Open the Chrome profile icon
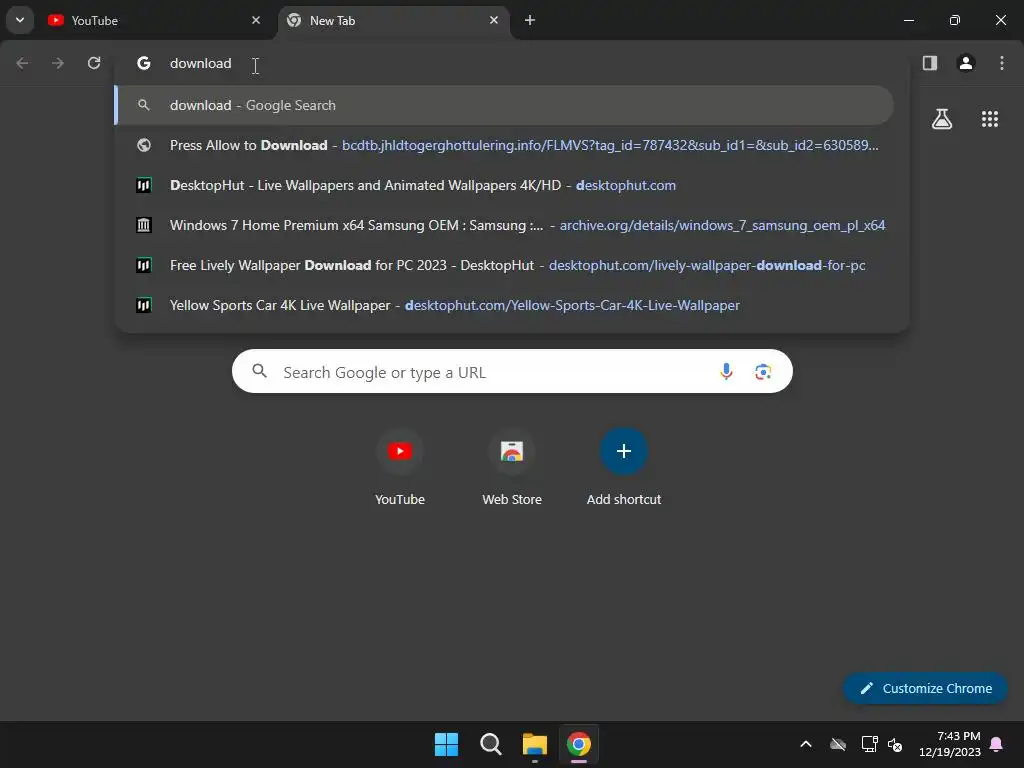This screenshot has height=768, width=1024. (x=966, y=63)
